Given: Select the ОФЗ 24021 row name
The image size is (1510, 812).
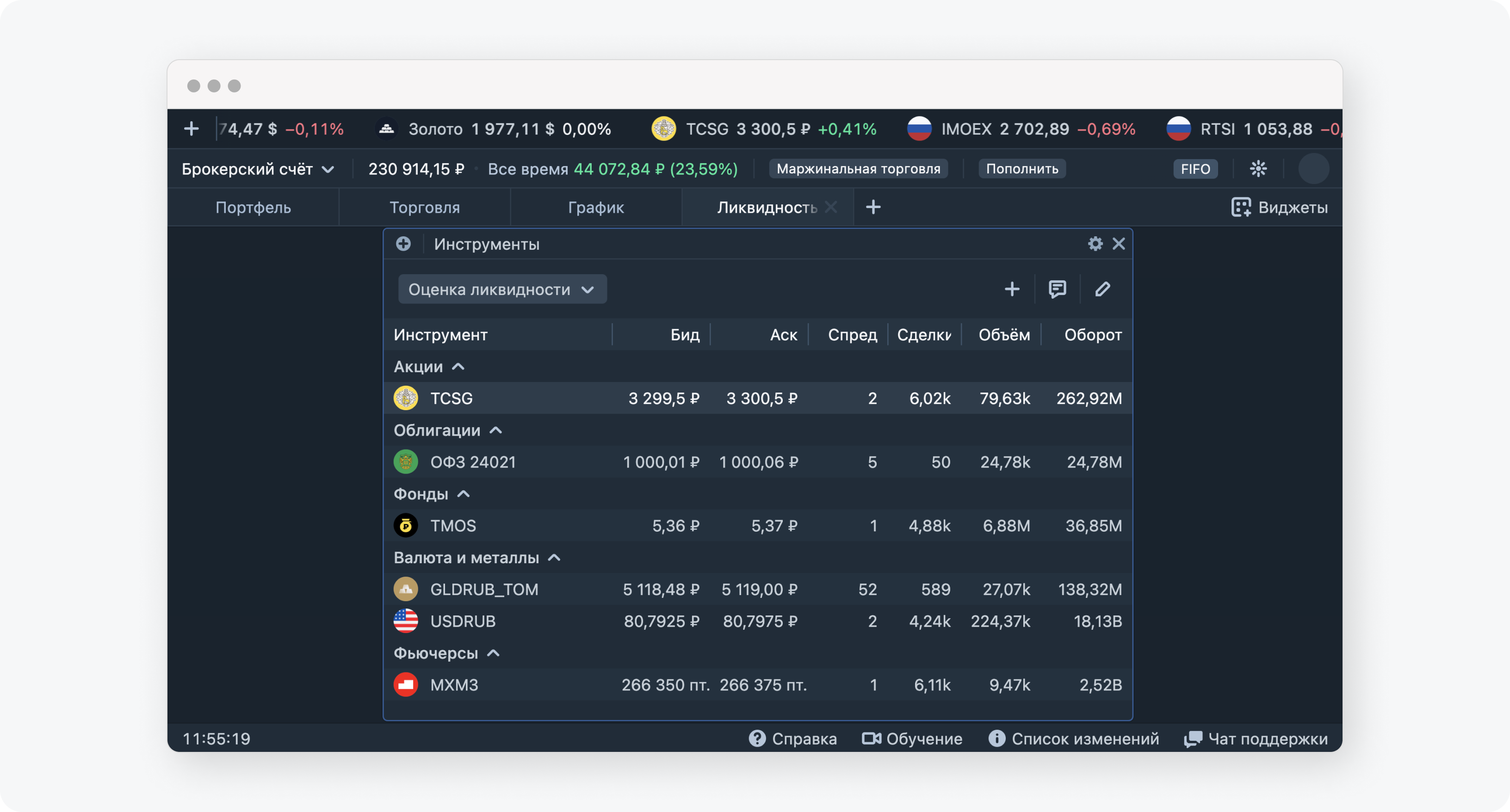Looking at the screenshot, I should (473, 462).
